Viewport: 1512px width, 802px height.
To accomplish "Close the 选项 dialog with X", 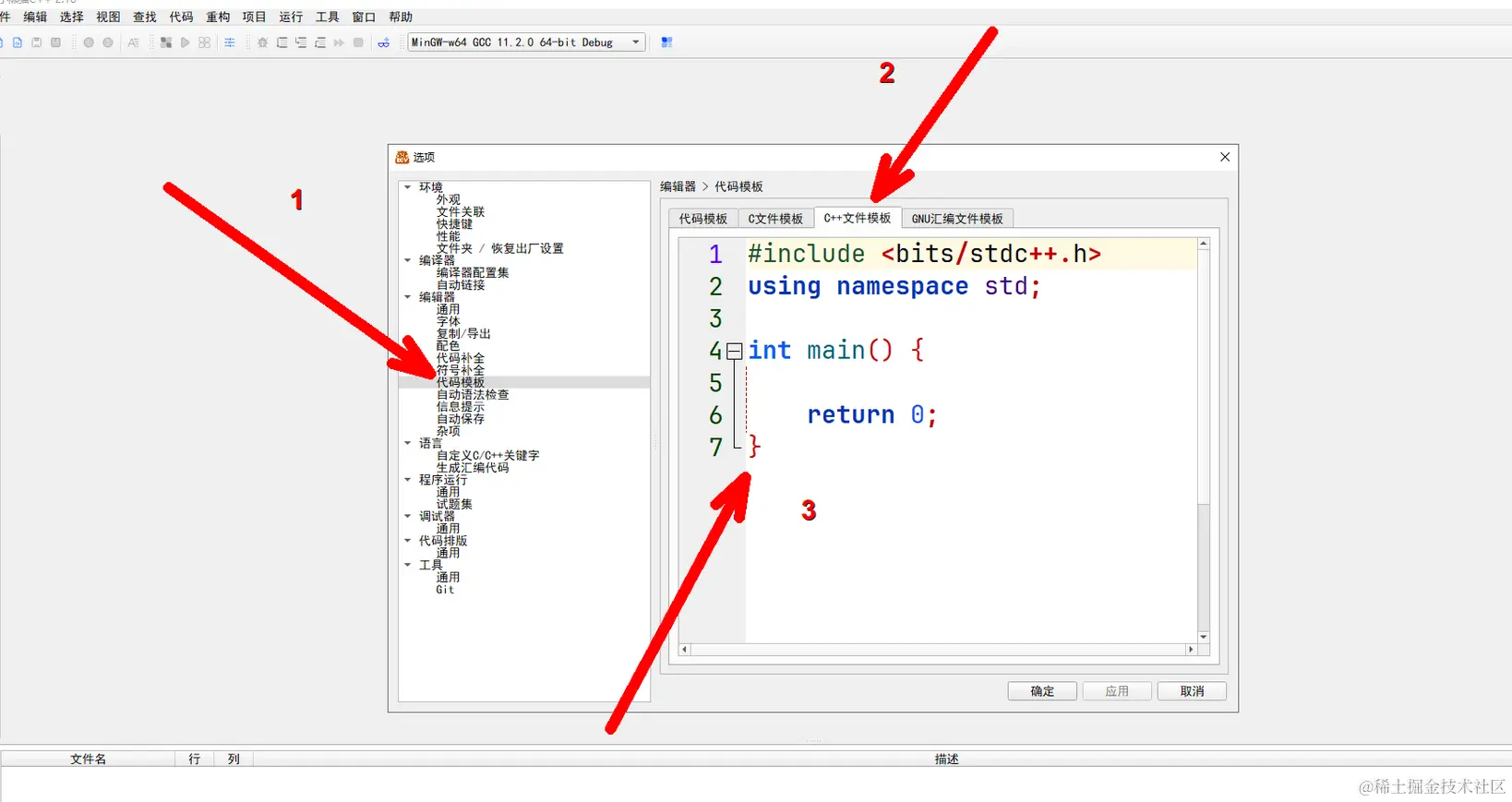I will tap(1225, 157).
